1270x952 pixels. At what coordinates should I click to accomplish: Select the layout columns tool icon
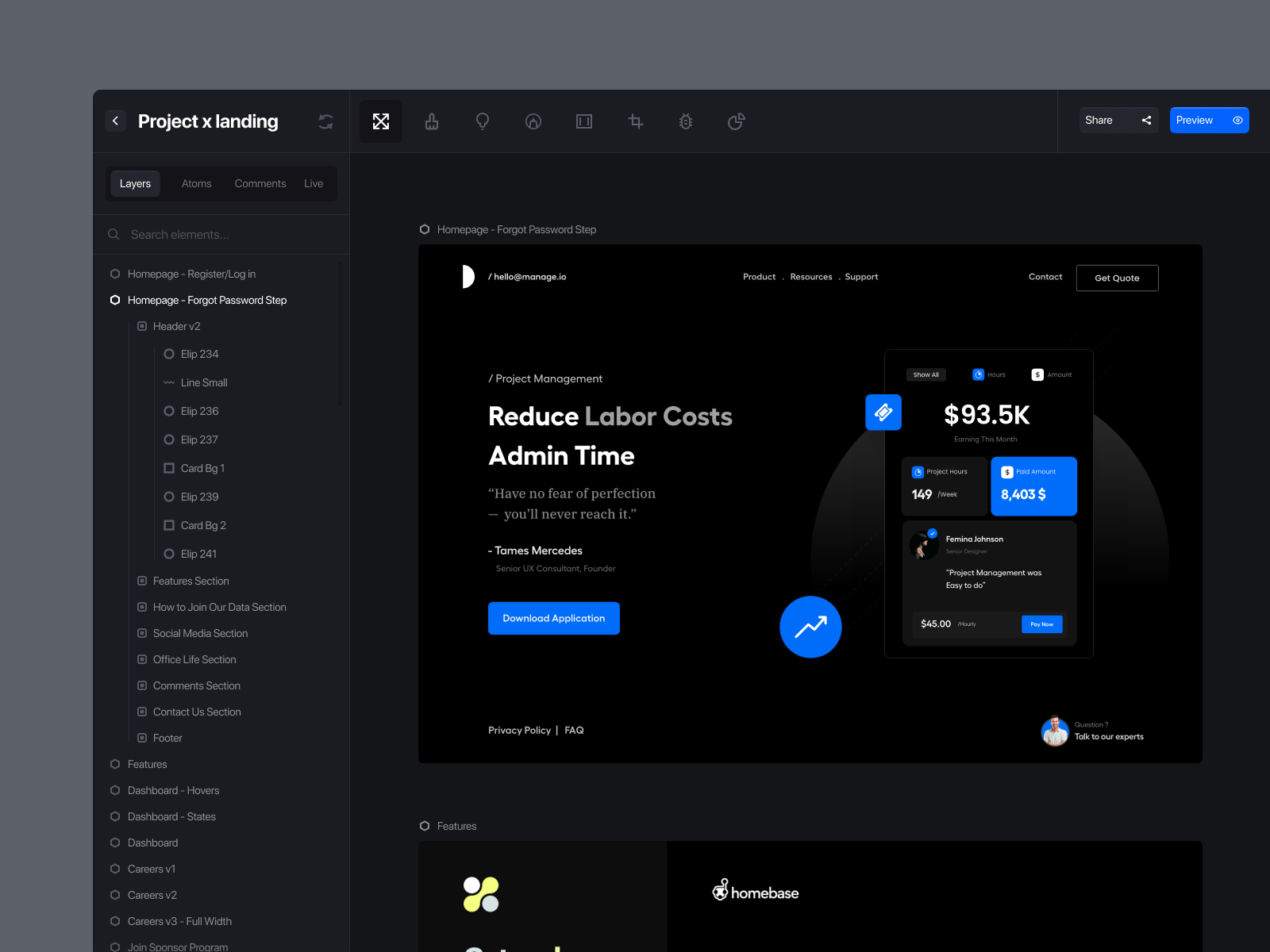tap(584, 121)
